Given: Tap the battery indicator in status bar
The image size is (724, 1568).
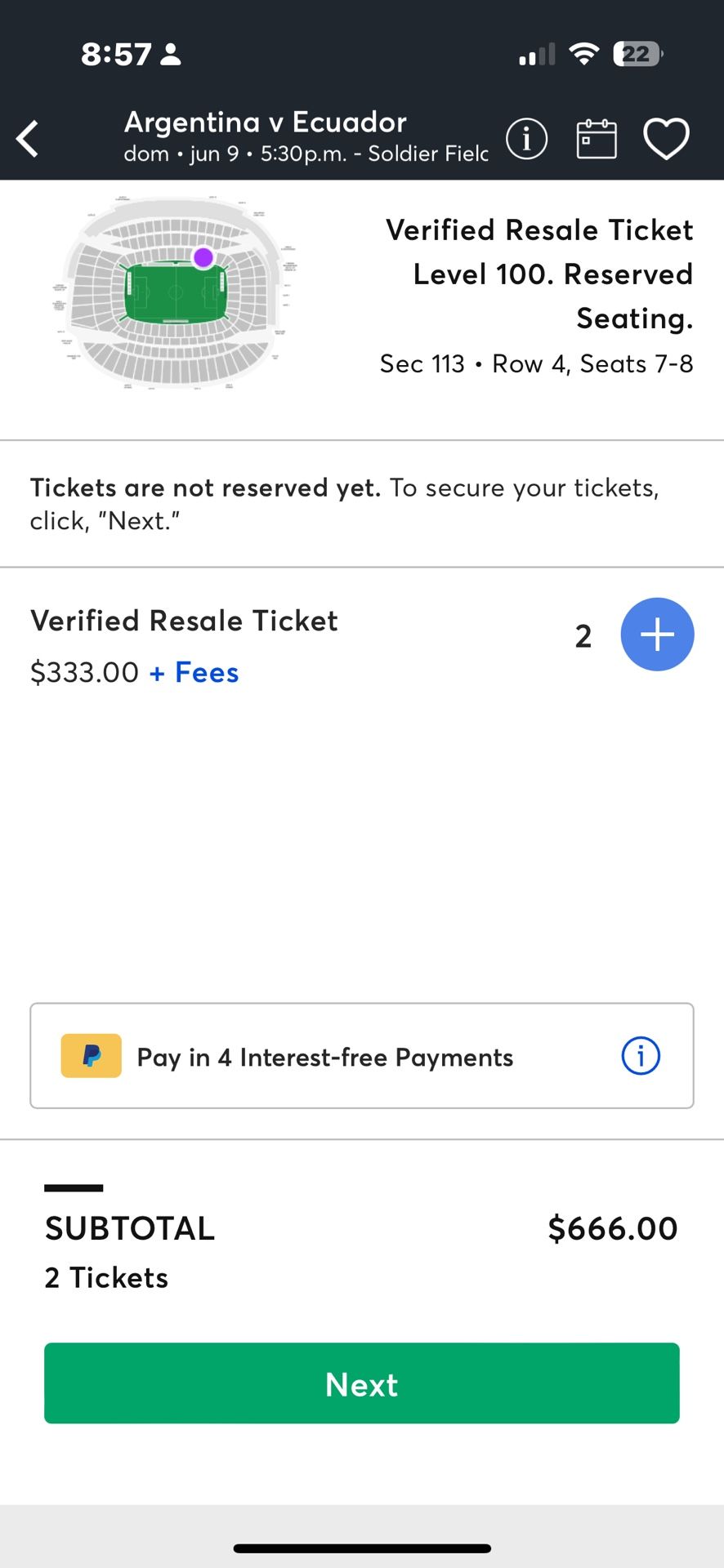Looking at the screenshot, I should [x=637, y=54].
